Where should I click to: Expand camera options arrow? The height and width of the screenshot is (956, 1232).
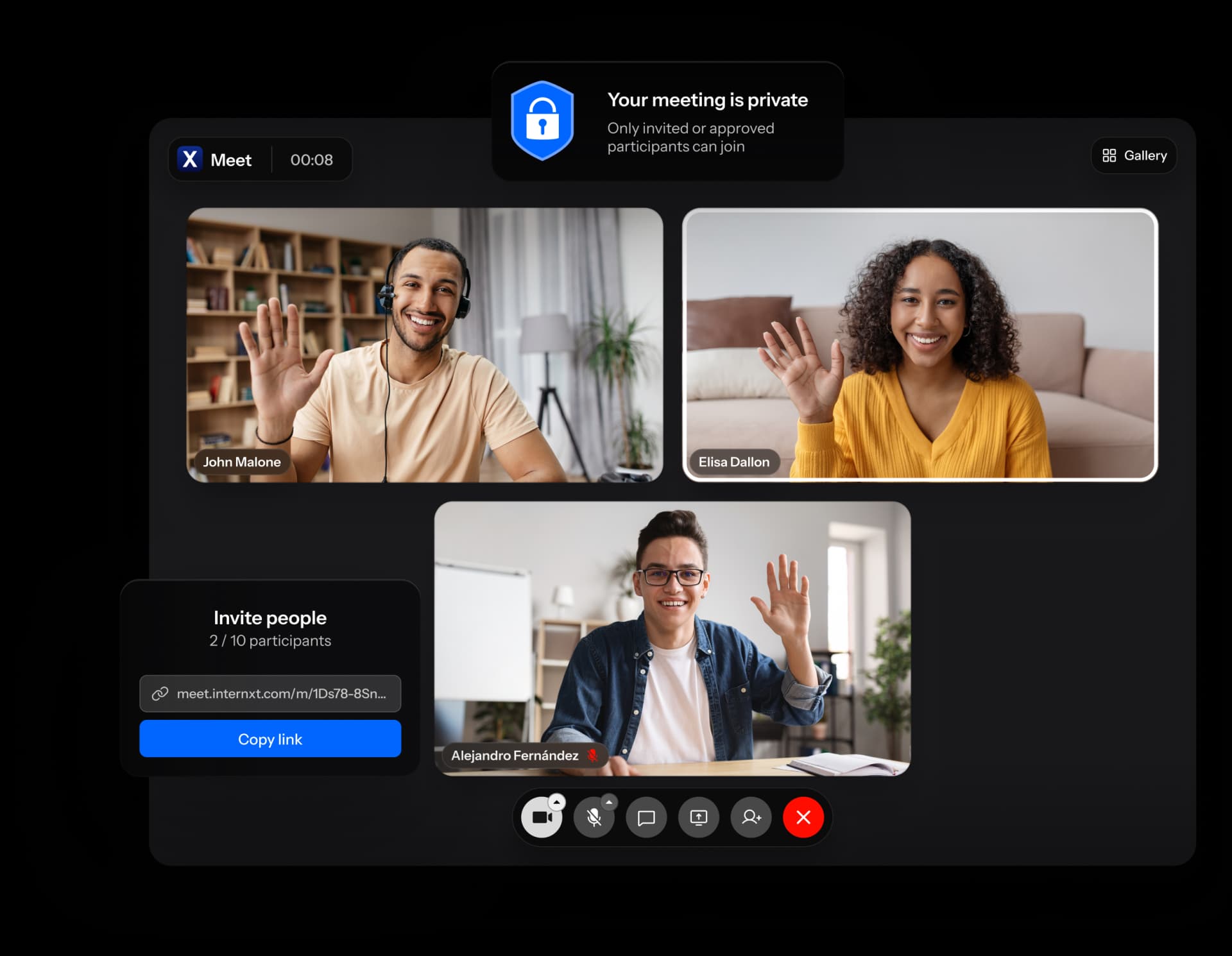[x=557, y=802]
